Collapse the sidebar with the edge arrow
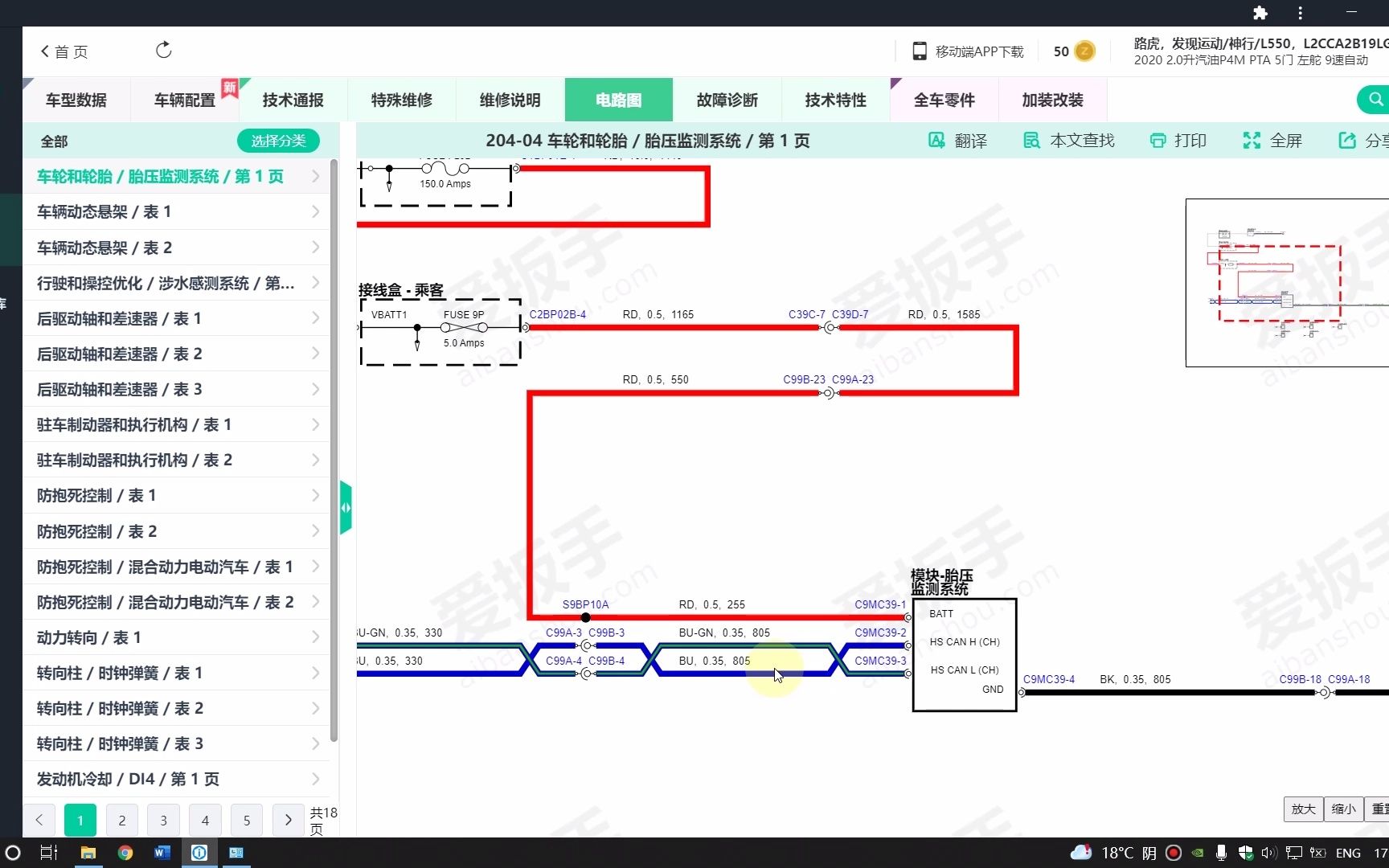 [345, 507]
